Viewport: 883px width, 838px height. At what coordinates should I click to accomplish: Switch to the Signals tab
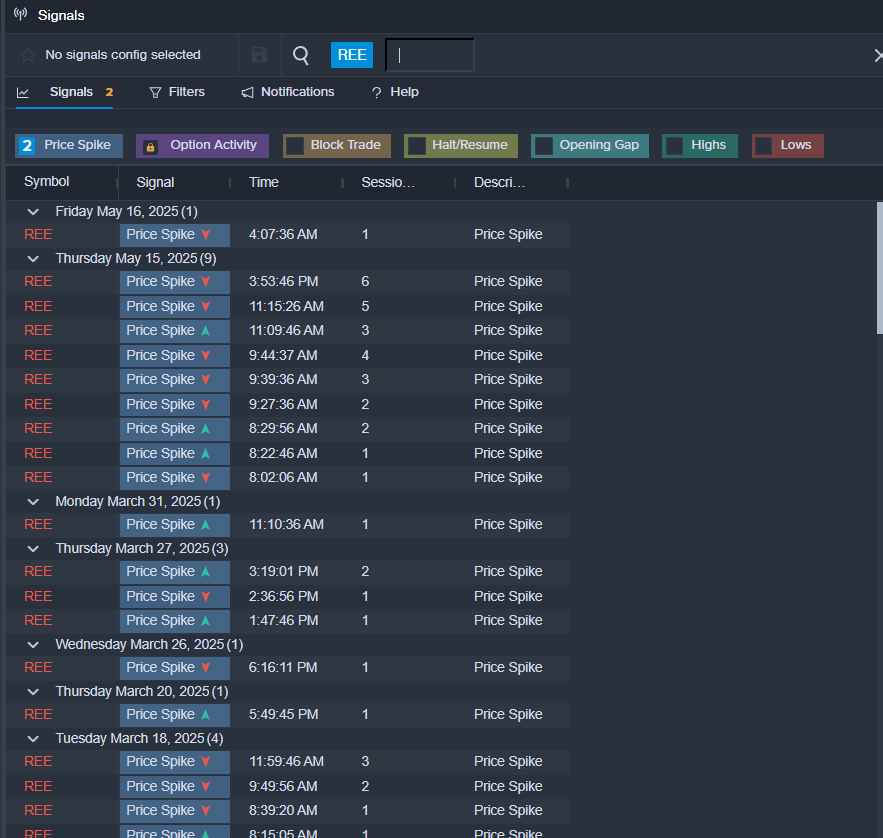pyautogui.click(x=71, y=92)
